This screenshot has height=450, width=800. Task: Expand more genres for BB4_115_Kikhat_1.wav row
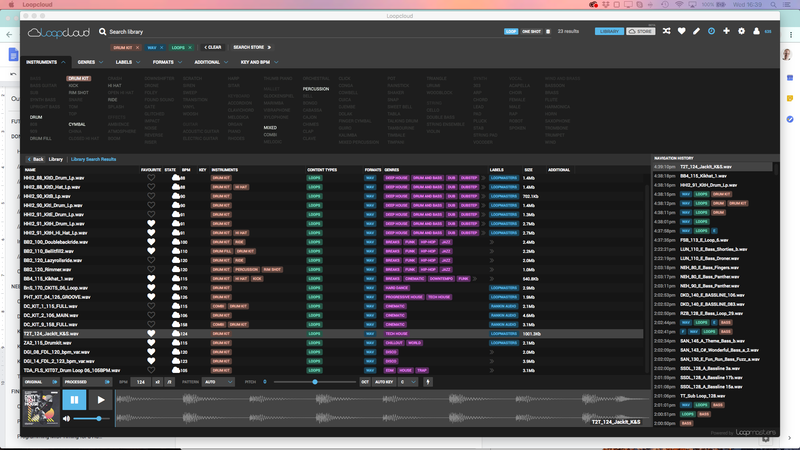pyautogui.click(x=474, y=279)
